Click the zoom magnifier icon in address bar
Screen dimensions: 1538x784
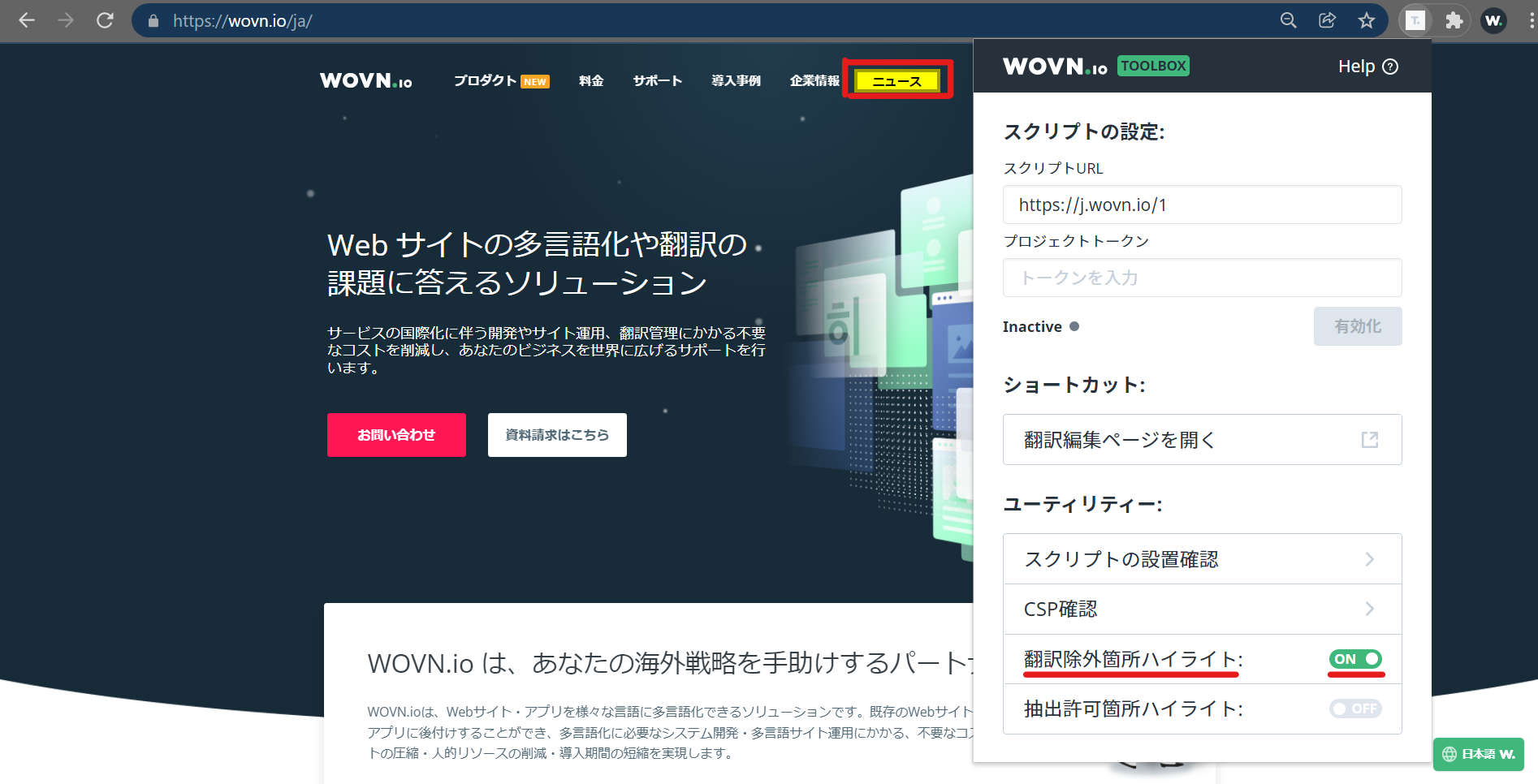[1288, 20]
